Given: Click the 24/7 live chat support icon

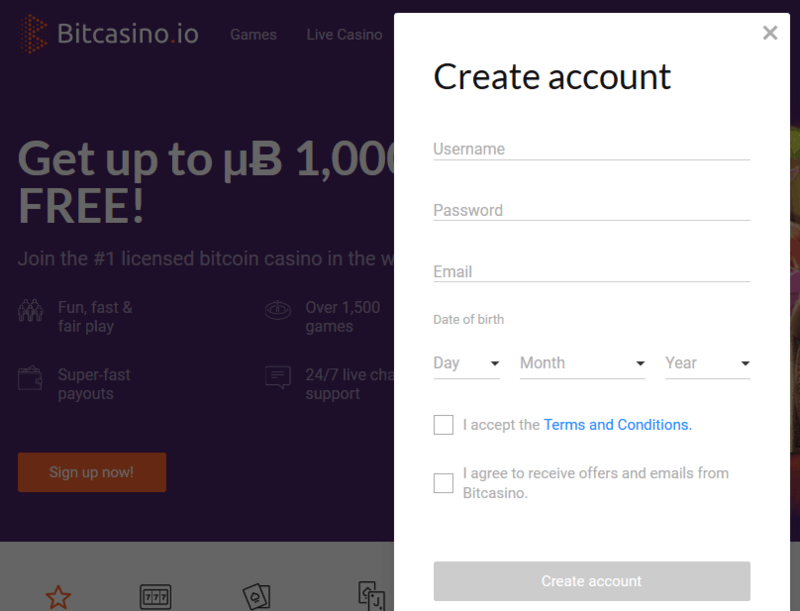Looking at the screenshot, I should coord(278,377).
